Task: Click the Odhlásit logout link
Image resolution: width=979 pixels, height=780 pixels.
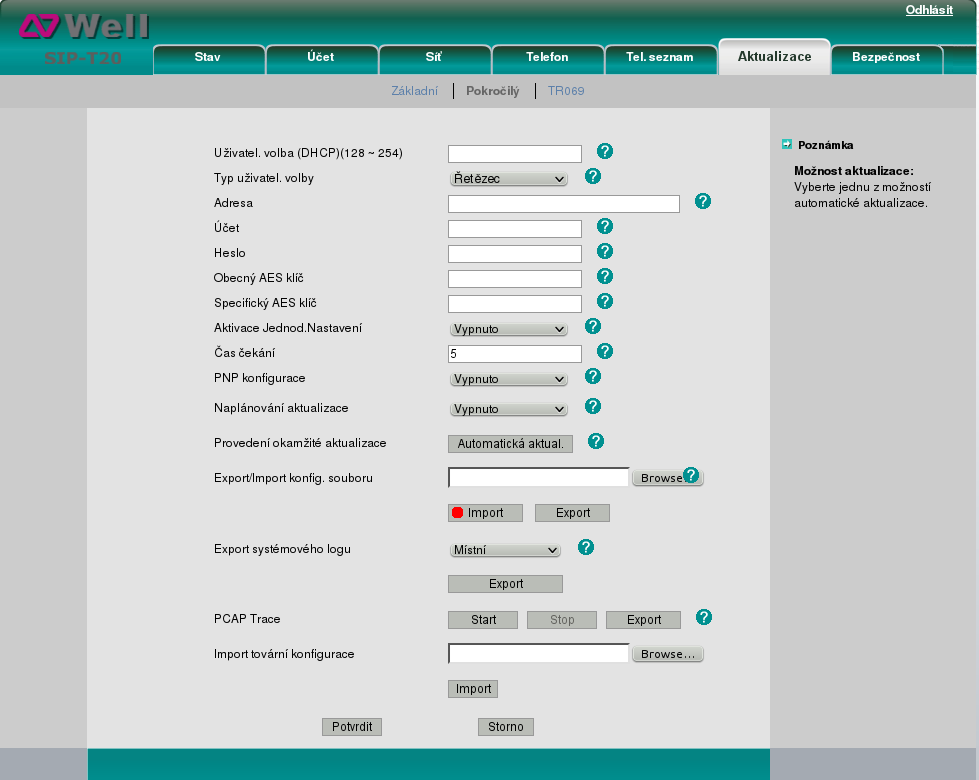Action: [x=929, y=10]
